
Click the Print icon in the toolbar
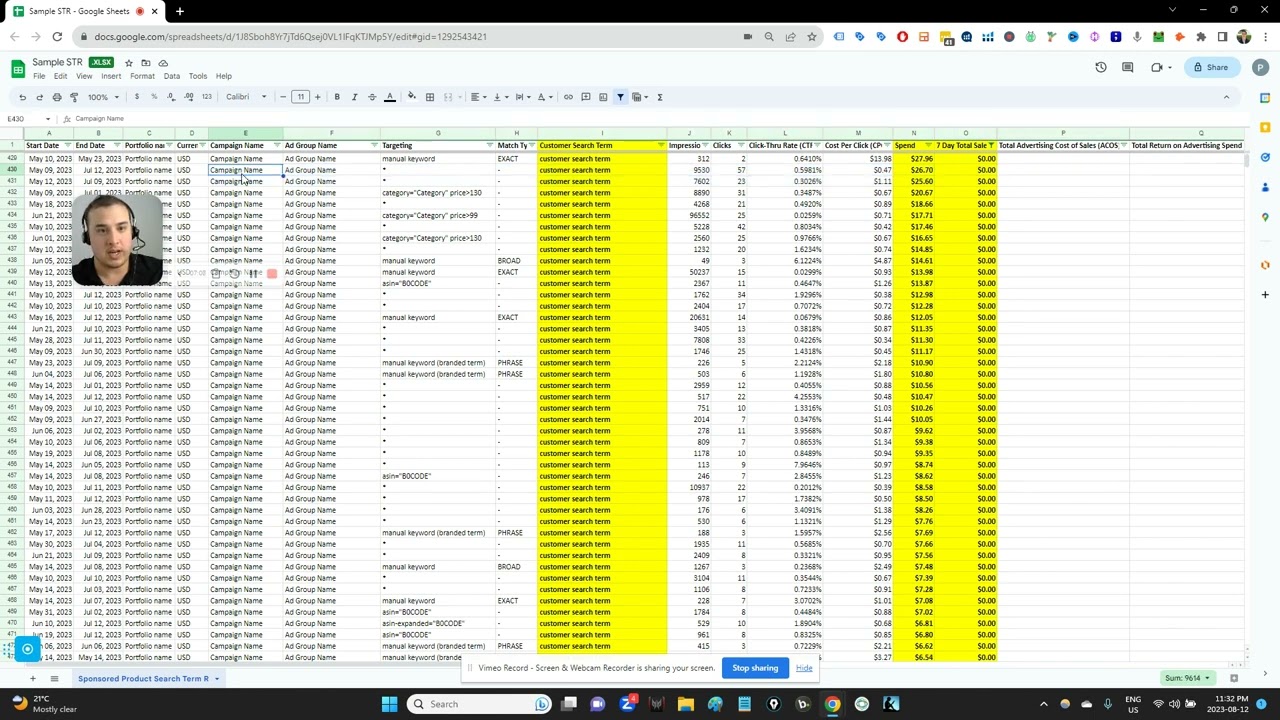click(x=57, y=97)
